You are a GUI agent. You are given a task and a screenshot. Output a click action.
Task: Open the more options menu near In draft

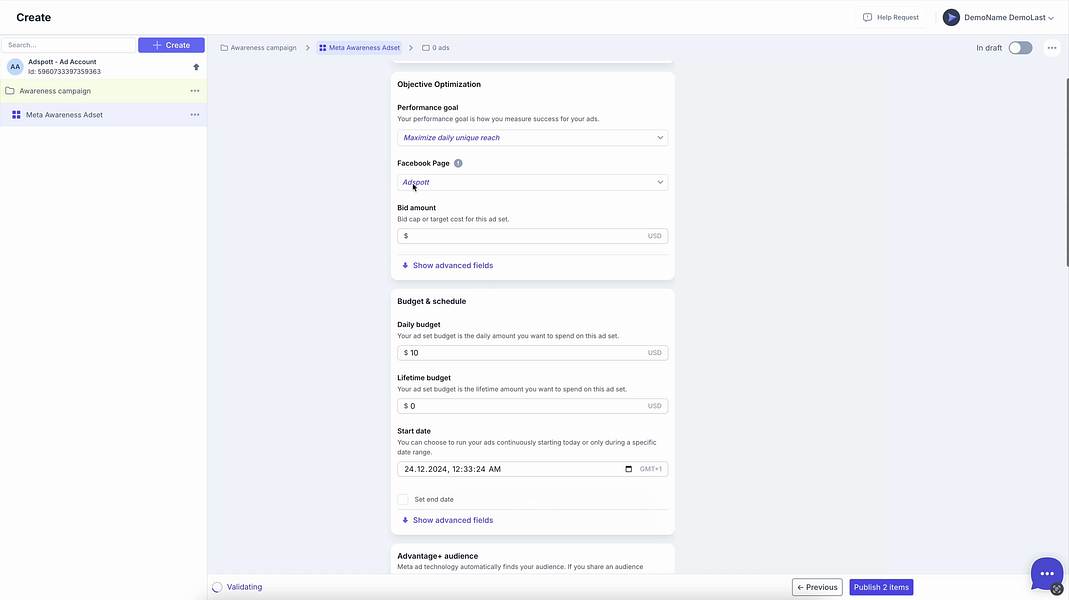coord(1052,48)
